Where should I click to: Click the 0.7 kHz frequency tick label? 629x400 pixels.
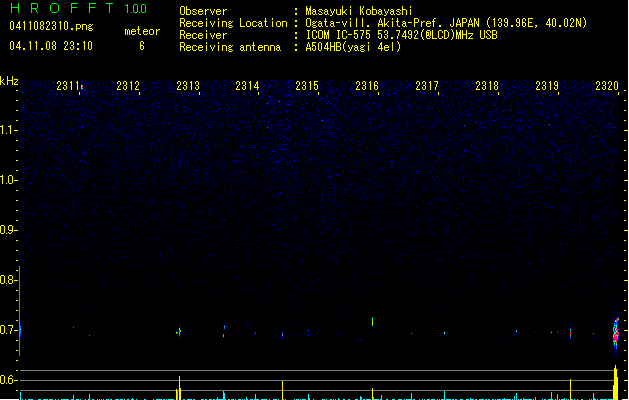[x=8, y=330]
